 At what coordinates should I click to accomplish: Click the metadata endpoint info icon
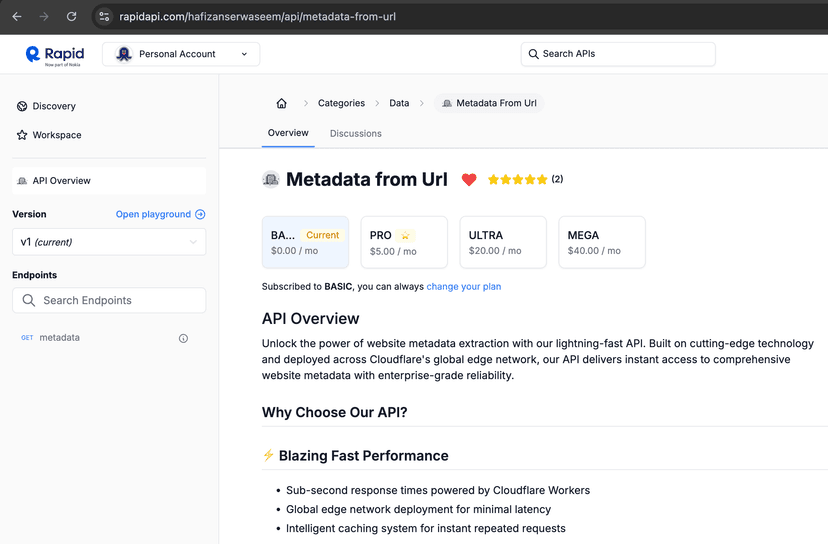(x=183, y=338)
